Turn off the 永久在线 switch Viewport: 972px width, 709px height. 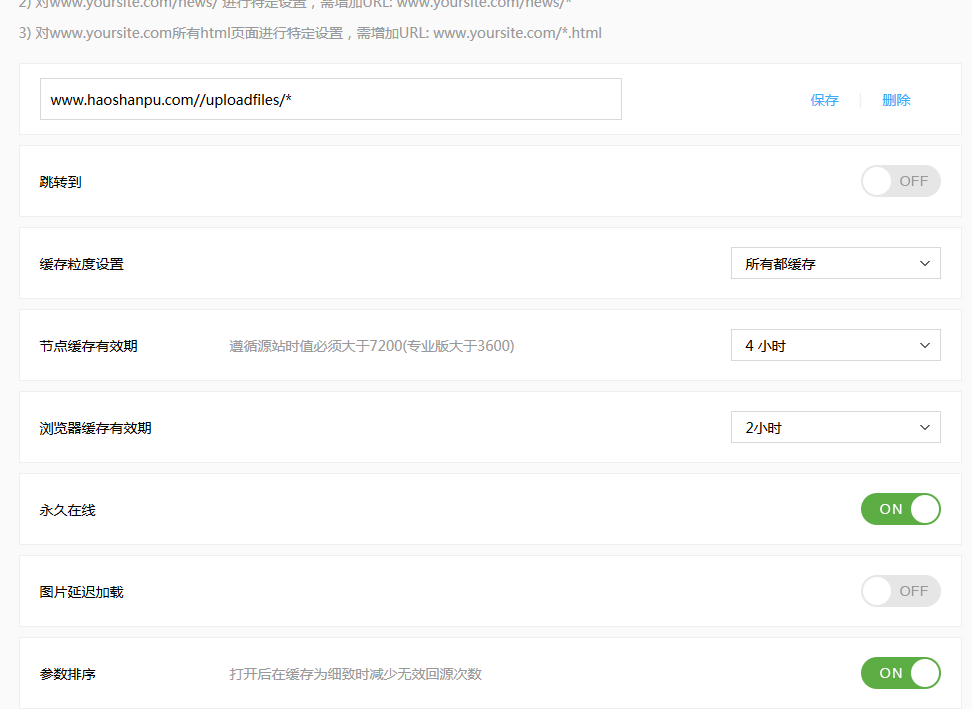click(900, 509)
